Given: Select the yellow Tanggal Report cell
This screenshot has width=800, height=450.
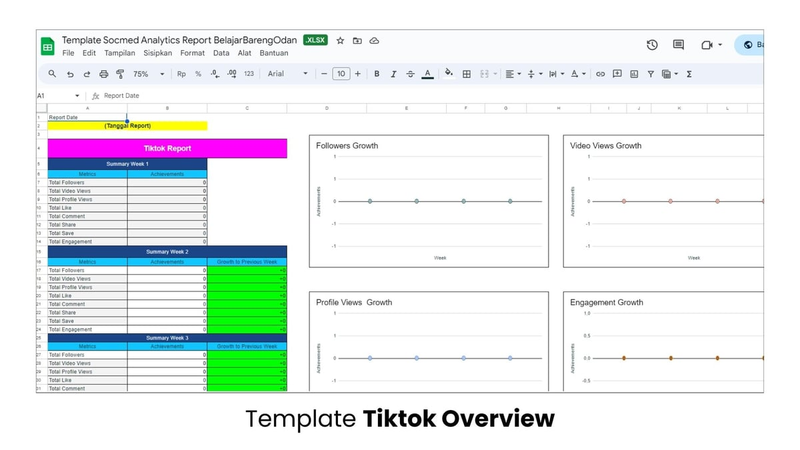Looking at the screenshot, I should pyautogui.click(x=128, y=126).
